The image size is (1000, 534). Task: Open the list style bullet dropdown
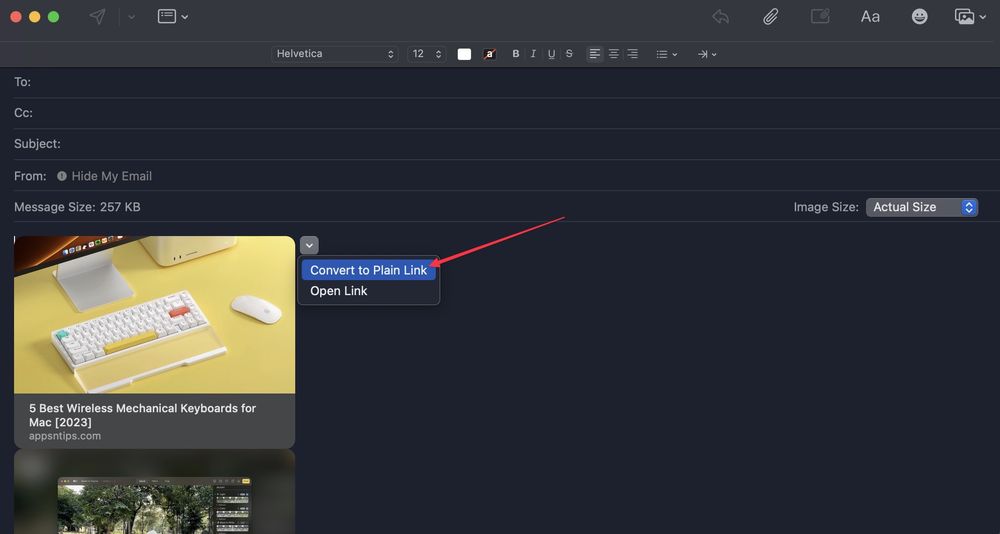point(666,54)
